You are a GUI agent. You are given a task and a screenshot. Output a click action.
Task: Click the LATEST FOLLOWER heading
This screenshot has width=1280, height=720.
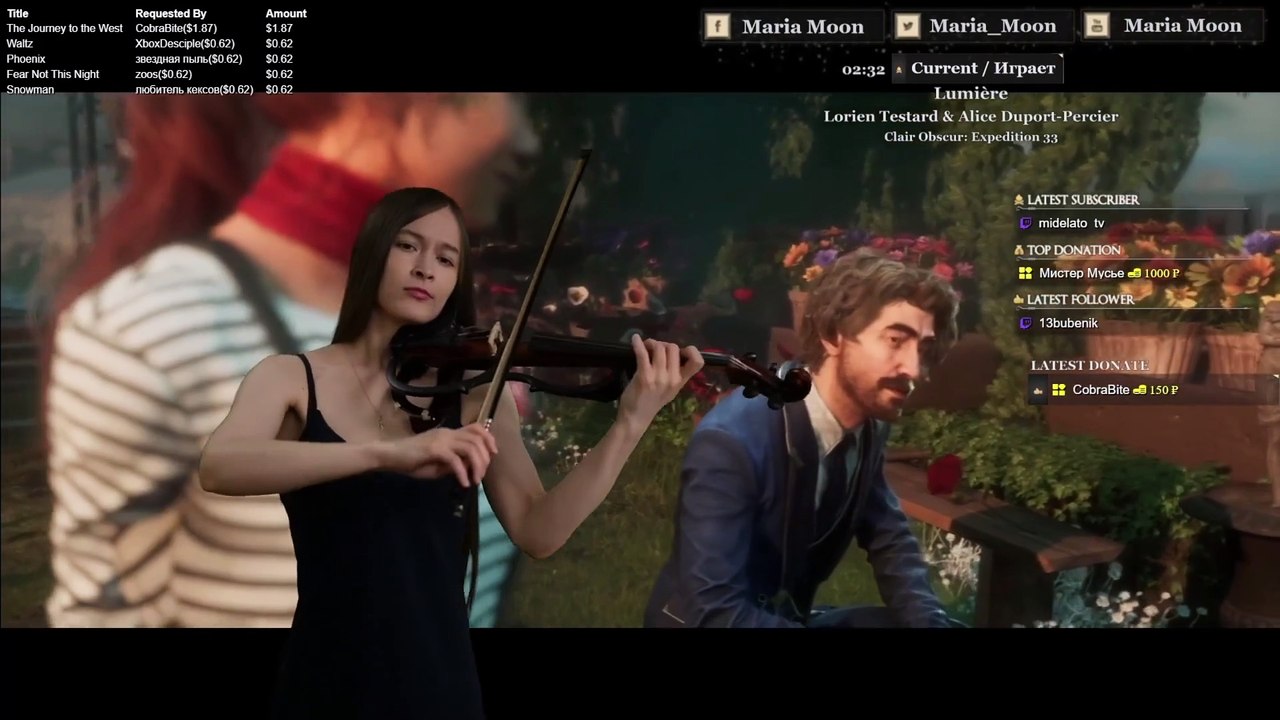pos(1081,299)
